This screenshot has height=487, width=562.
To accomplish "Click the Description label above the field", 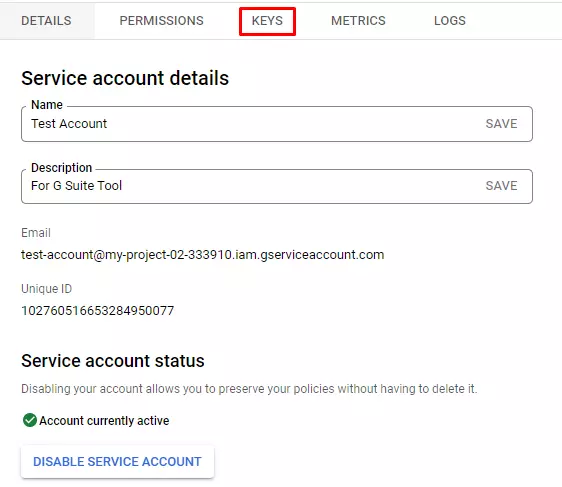I will [61, 167].
